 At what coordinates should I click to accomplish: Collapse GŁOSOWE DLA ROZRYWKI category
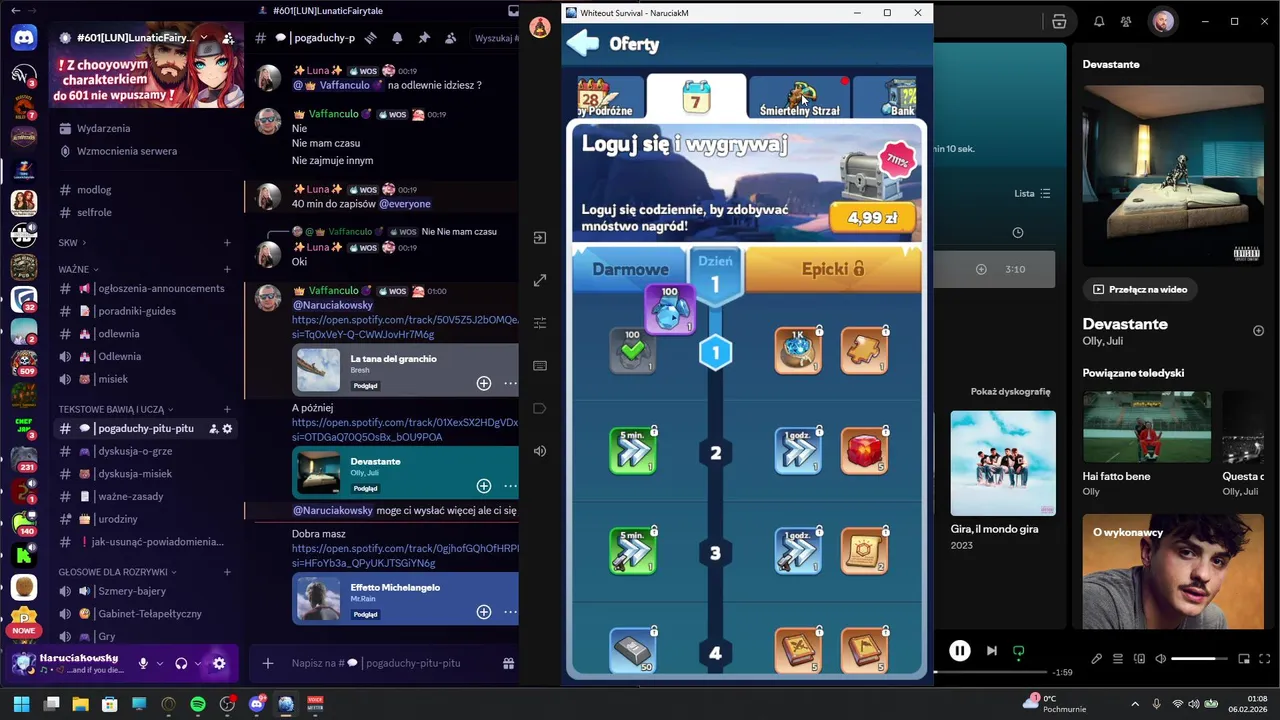[117, 572]
